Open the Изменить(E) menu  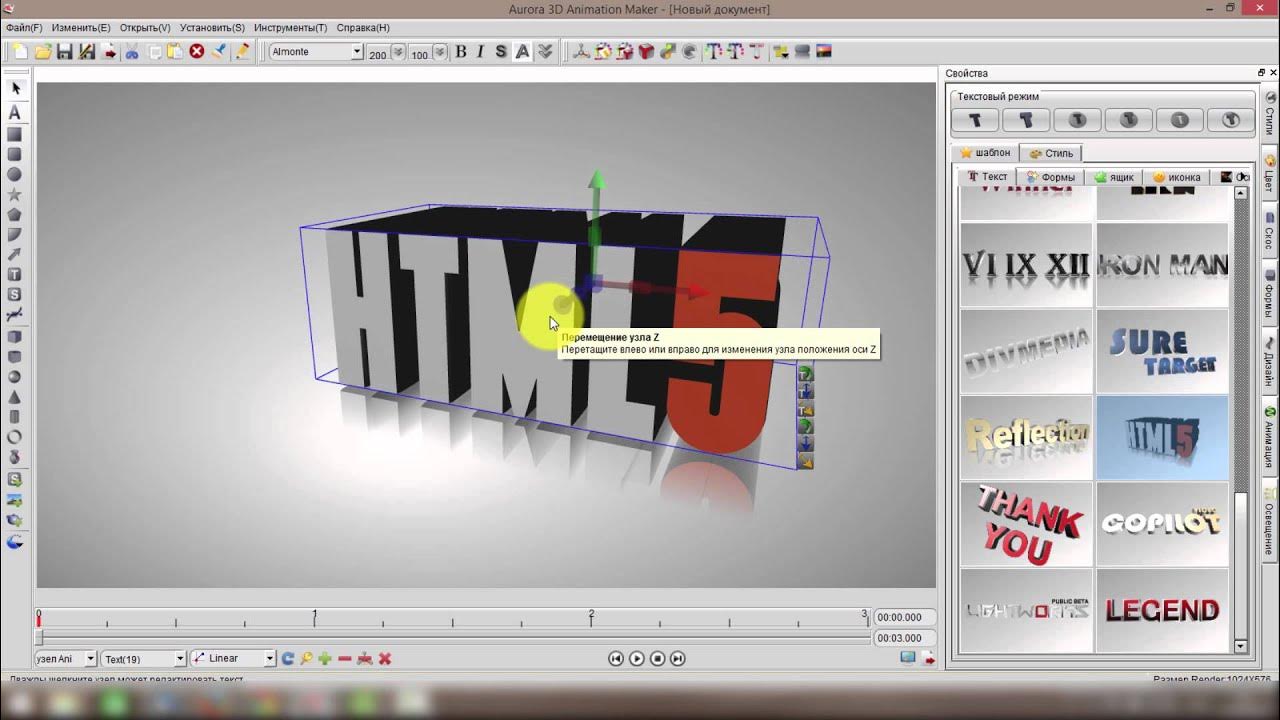pos(81,28)
